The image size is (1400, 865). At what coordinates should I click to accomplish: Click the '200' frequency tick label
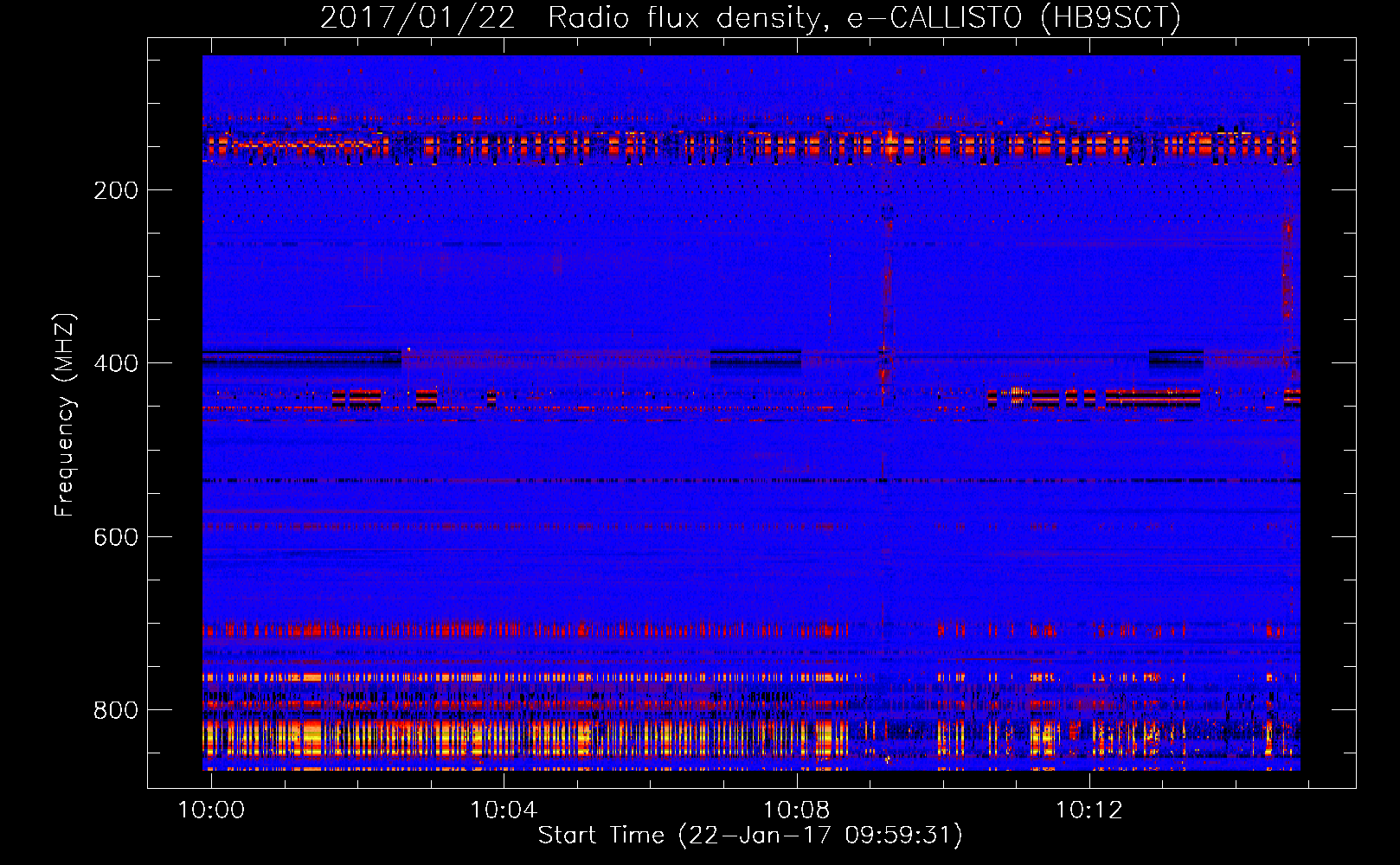pos(116,190)
